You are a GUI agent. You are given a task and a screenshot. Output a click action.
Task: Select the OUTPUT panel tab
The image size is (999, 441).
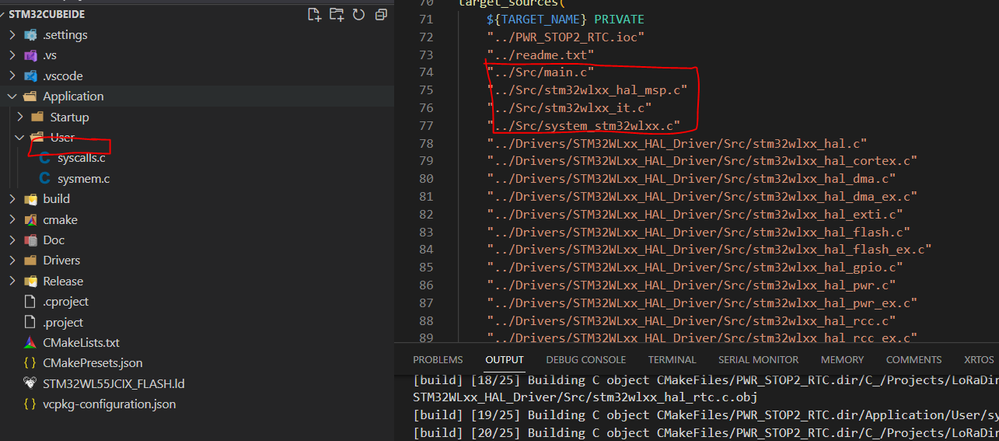tap(505, 360)
